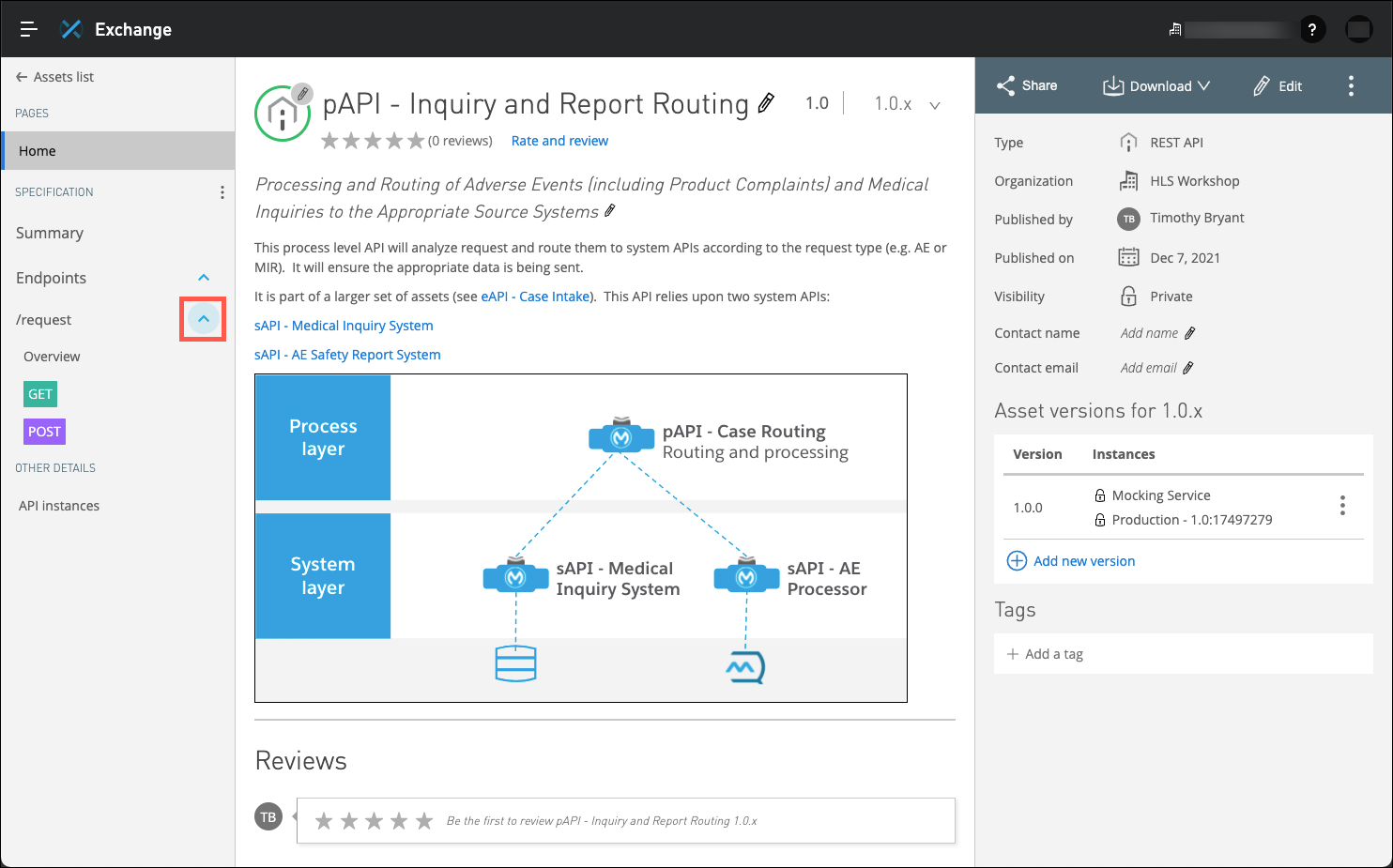
Task: Select the POST method badge
Action: click(x=44, y=432)
